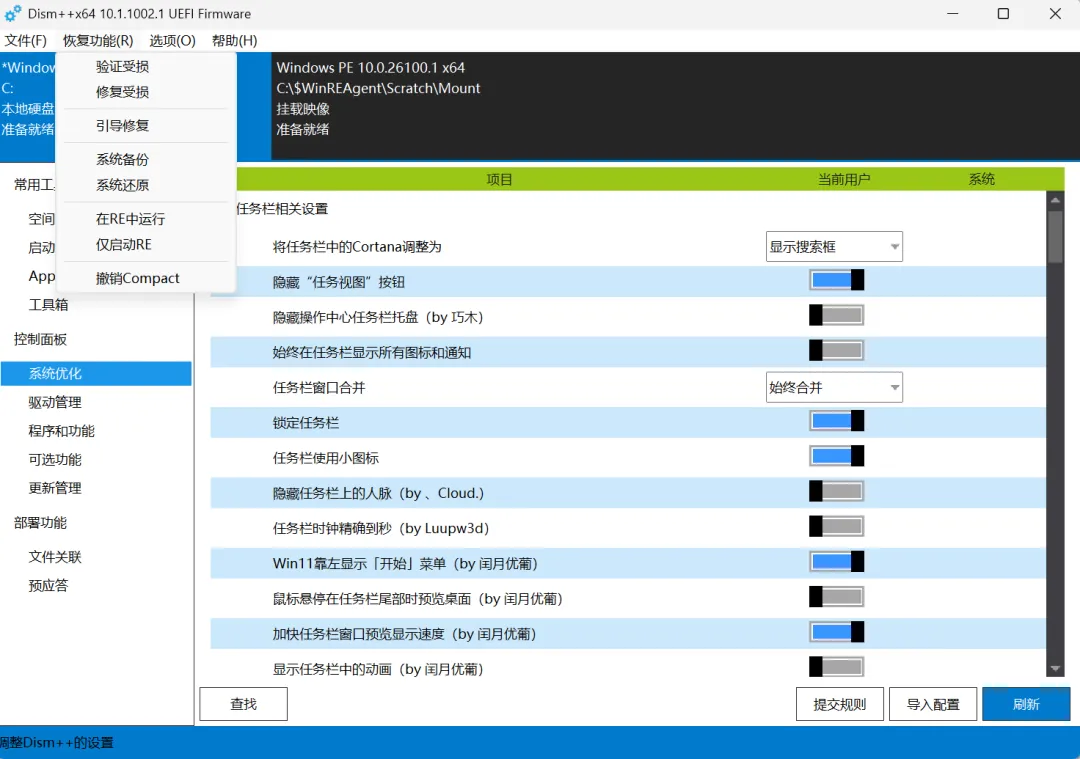This screenshot has width=1080, height=759.
Task: Minimize the Dism++ window
Action: (953, 14)
